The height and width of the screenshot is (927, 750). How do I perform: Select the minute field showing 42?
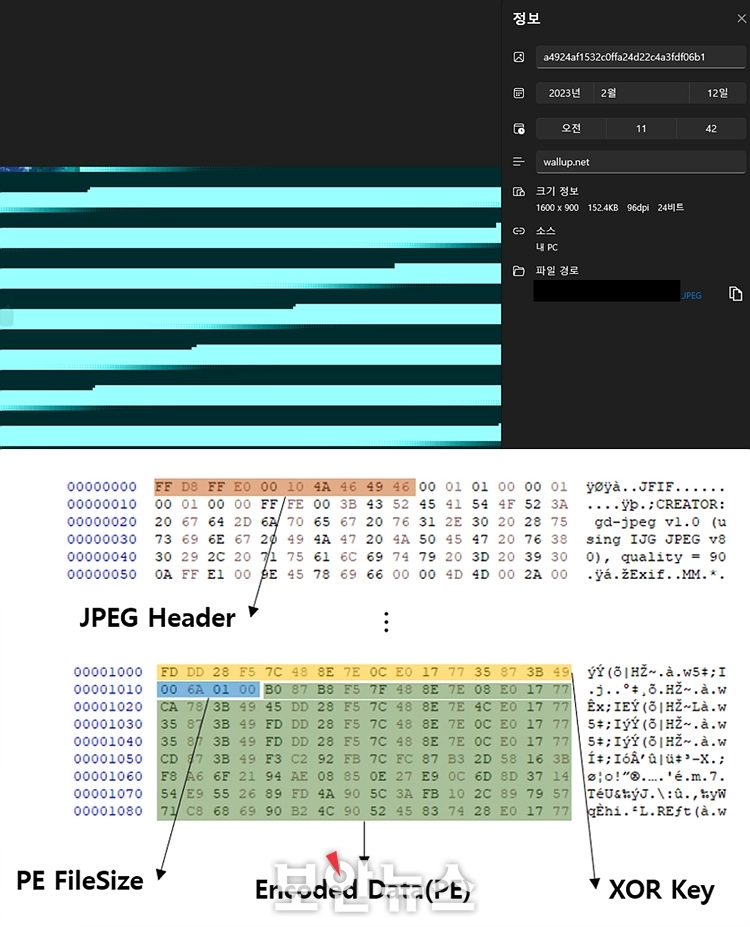[x=711, y=128]
